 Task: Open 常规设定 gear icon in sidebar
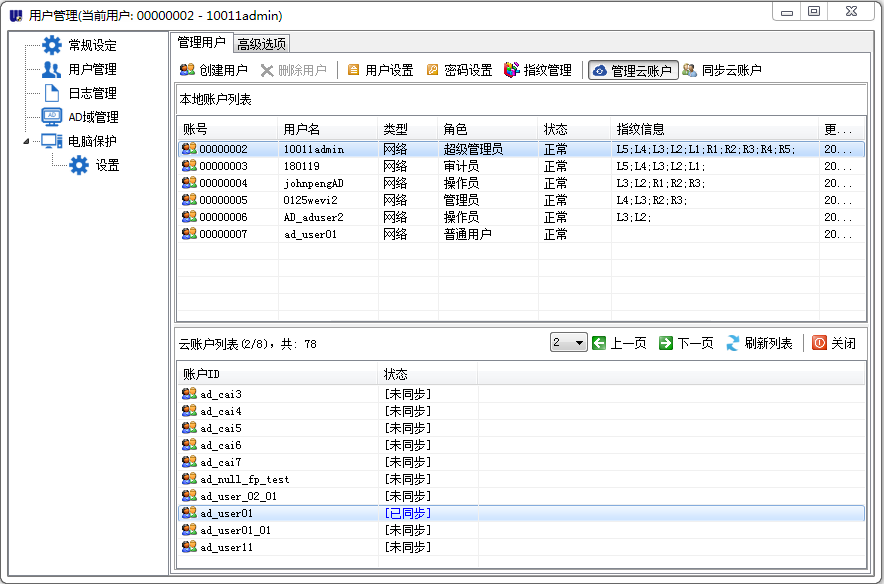pyautogui.click(x=52, y=45)
